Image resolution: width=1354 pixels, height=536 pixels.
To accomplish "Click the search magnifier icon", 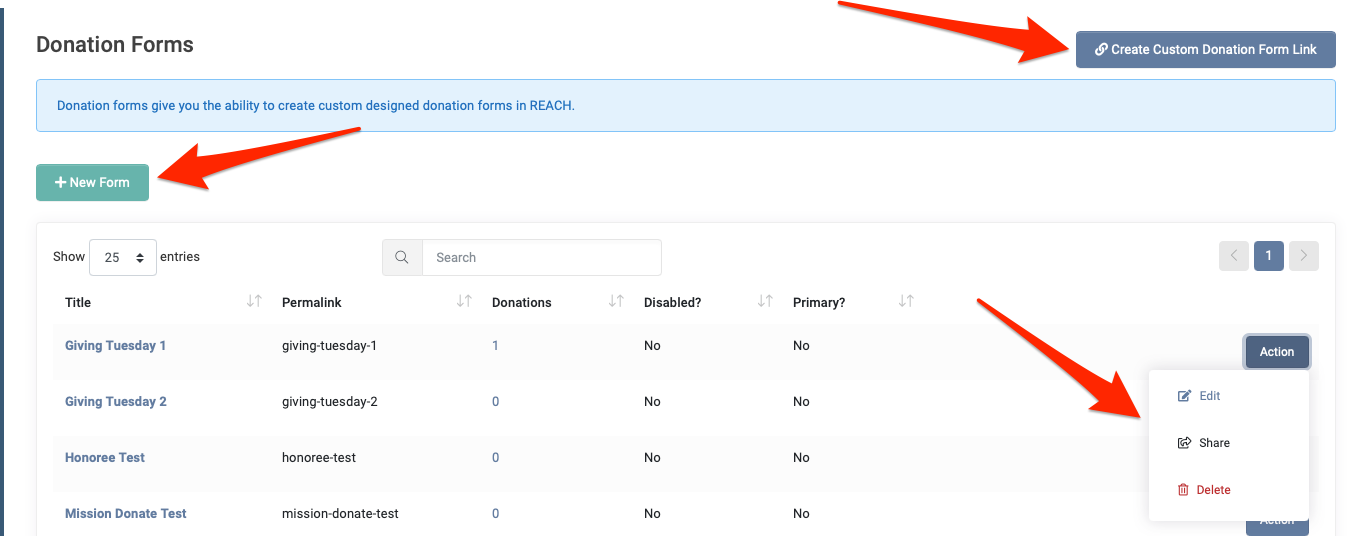I will tap(402, 257).
